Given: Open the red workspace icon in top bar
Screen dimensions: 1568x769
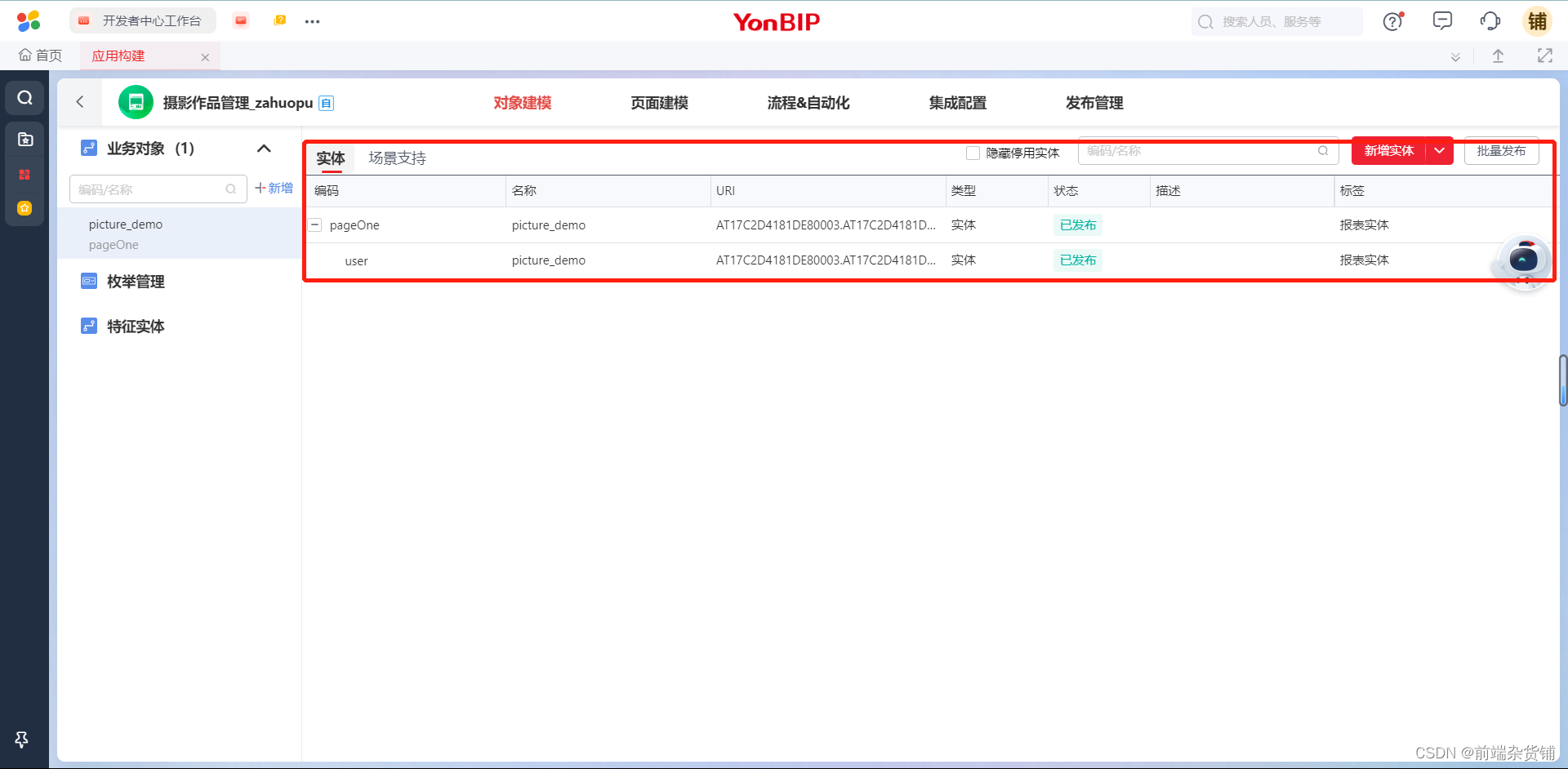Looking at the screenshot, I should pyautogui.click(x=240, y=20).
